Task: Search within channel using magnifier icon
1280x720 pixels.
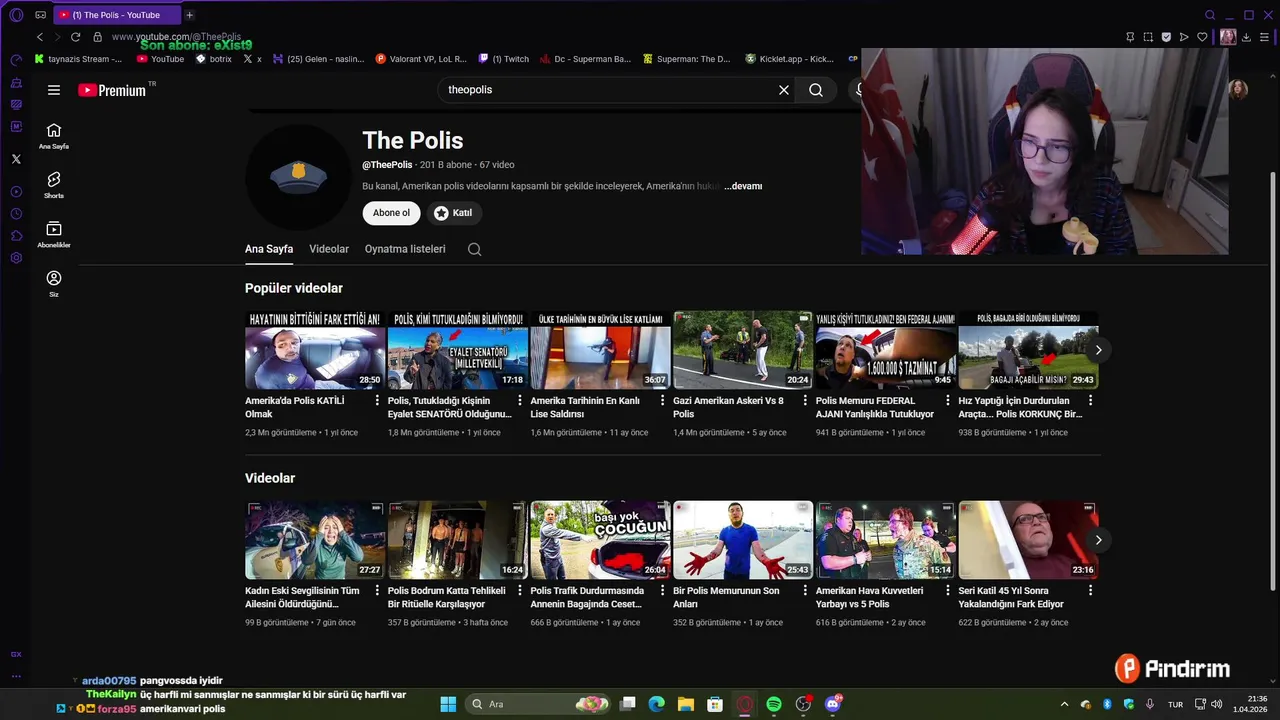Action: click(x=475, y=250)
